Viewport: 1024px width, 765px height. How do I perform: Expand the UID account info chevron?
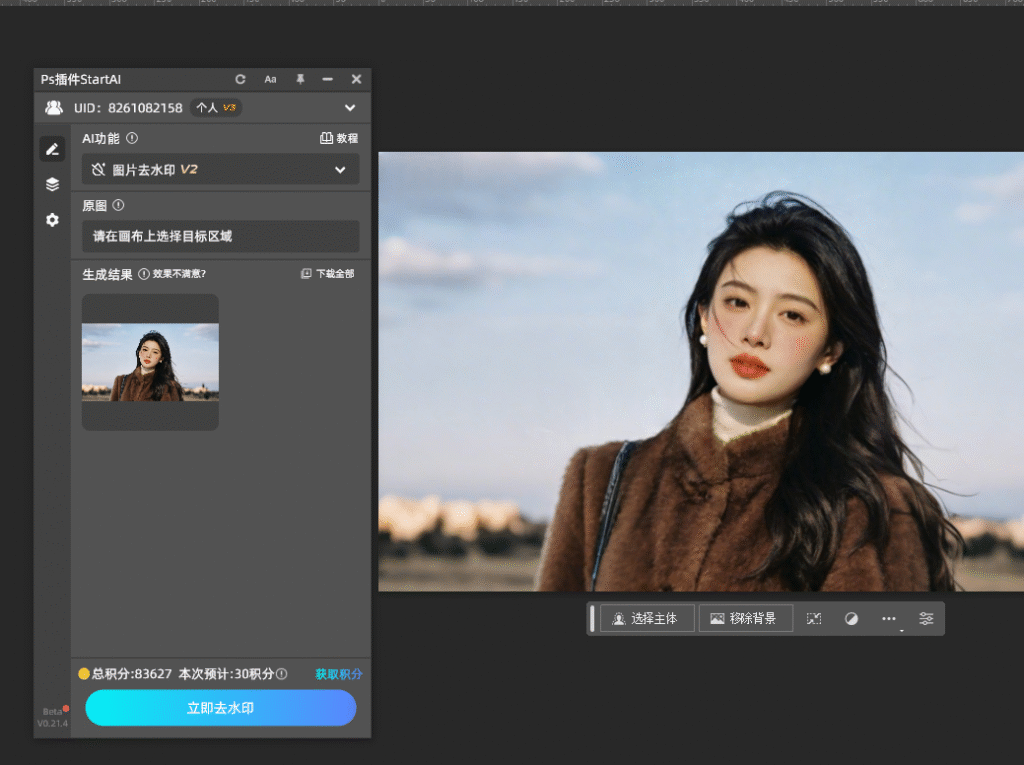(x=350, y=107)
